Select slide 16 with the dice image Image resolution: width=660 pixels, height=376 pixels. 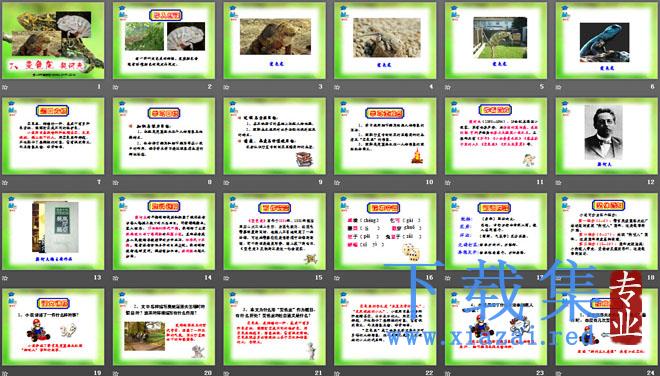coord(385,232)
